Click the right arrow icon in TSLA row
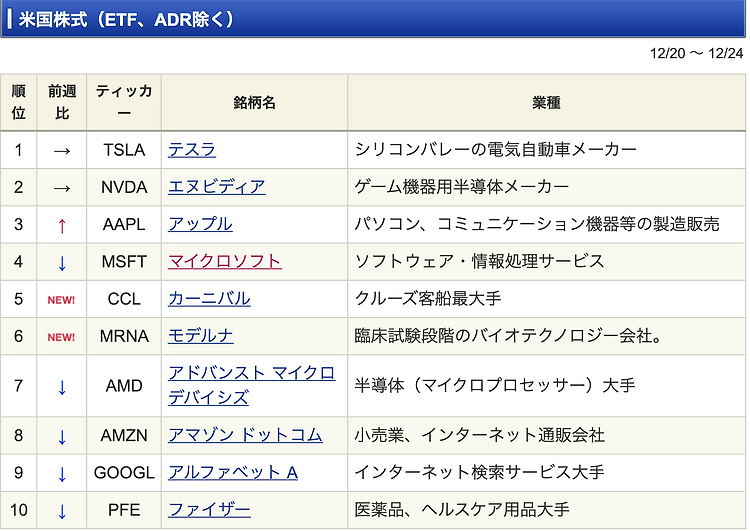This screenshot has height=531, width=750. [62, 151]
